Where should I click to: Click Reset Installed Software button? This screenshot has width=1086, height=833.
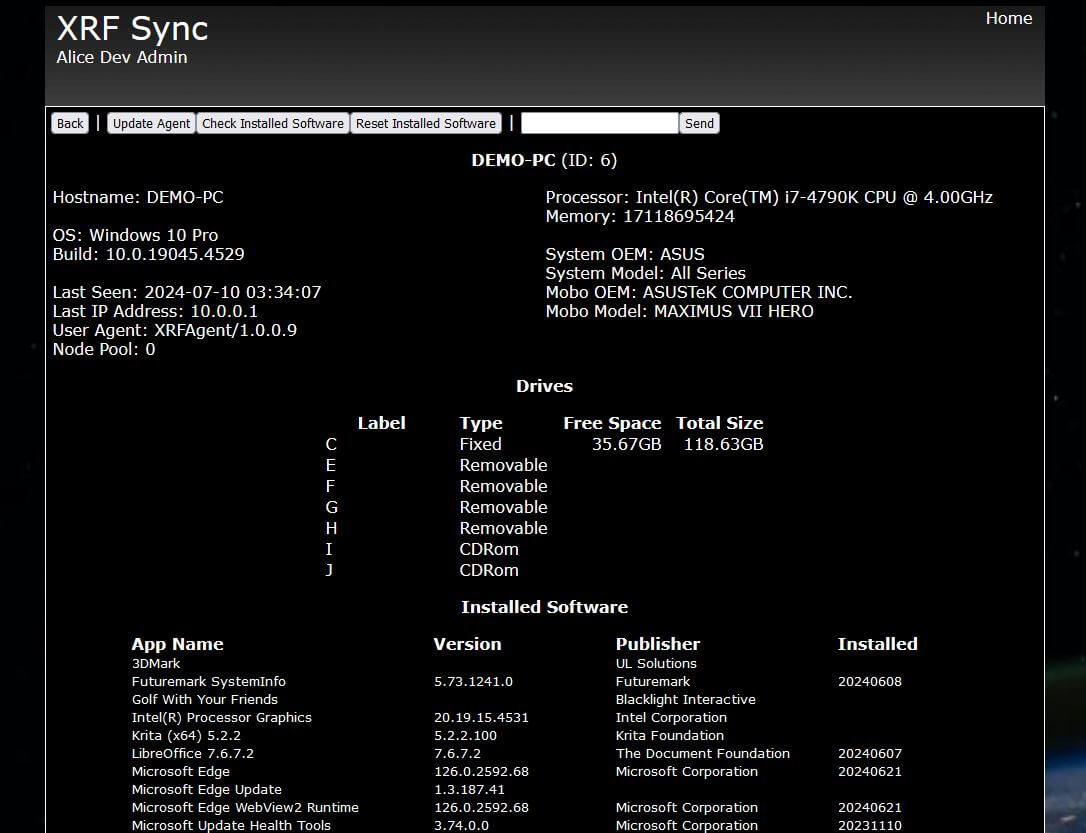pos(426,123)
